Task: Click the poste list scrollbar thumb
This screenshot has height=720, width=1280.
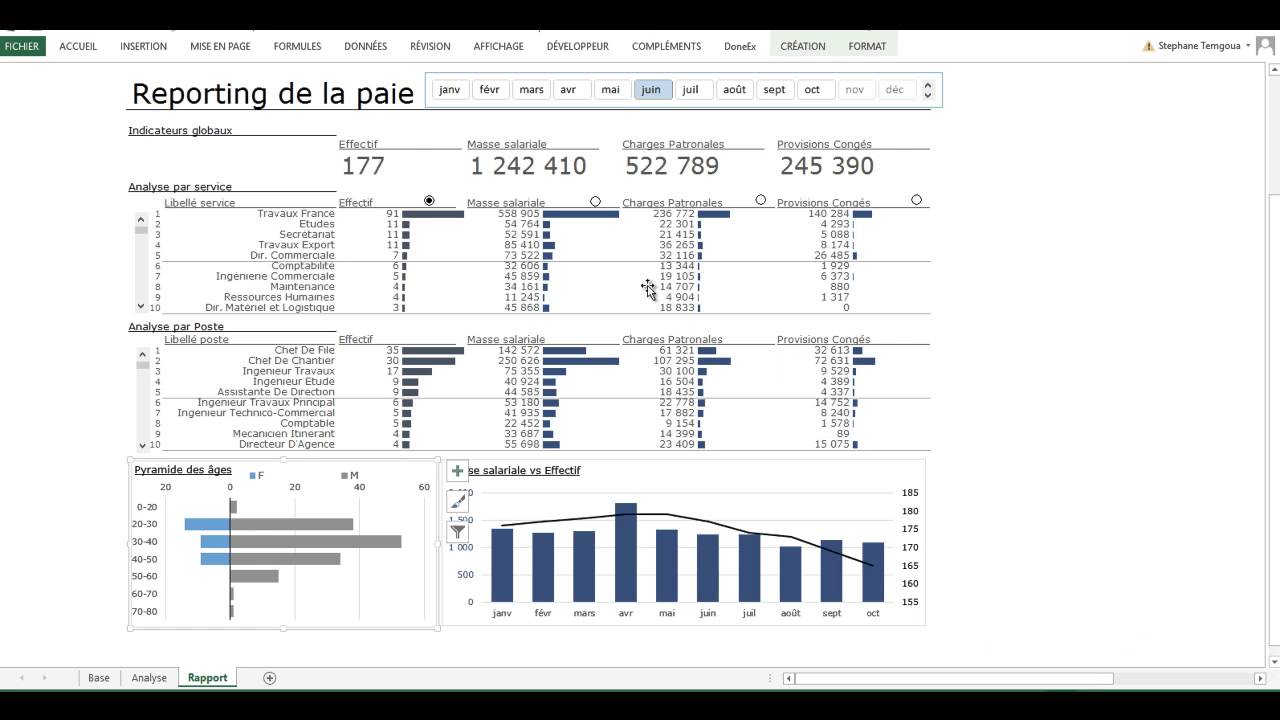Action: (x=142, y=365)
